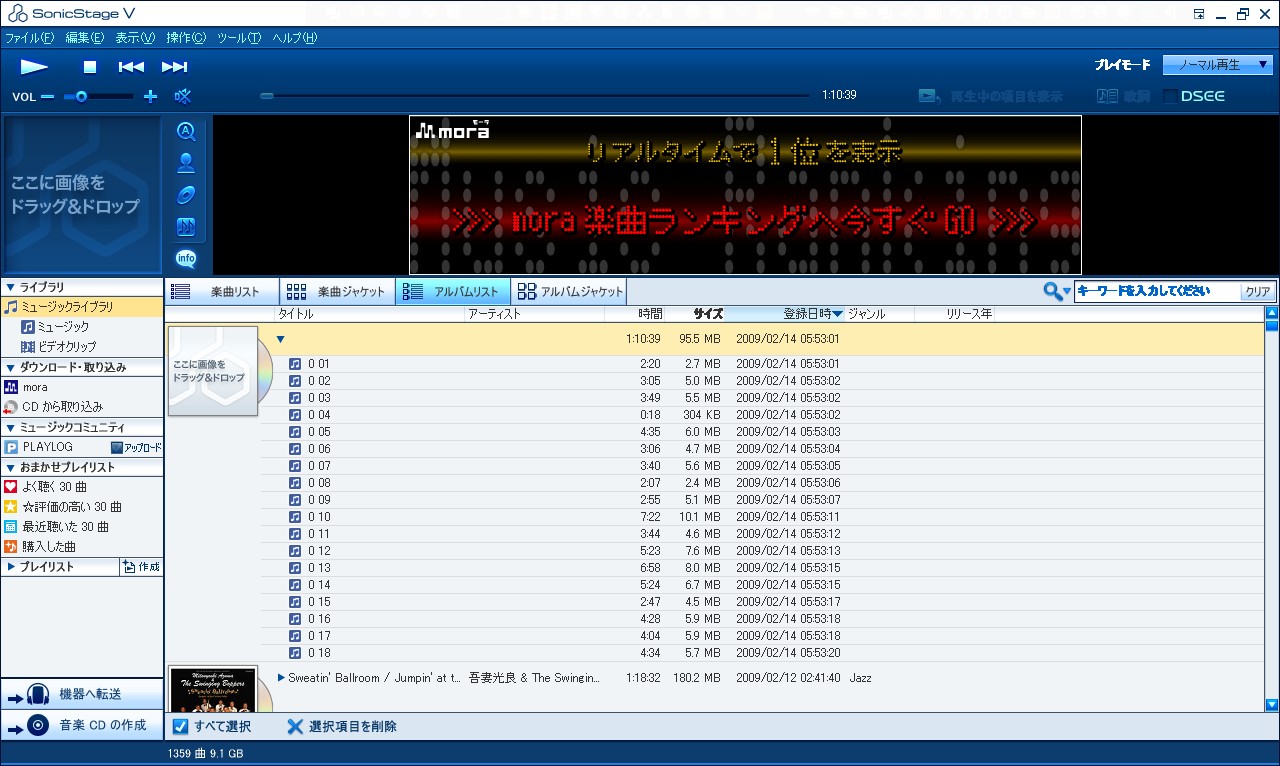Click the link icon beside the image panel
Screen dimensions: 1280x766
click(185, 195)
